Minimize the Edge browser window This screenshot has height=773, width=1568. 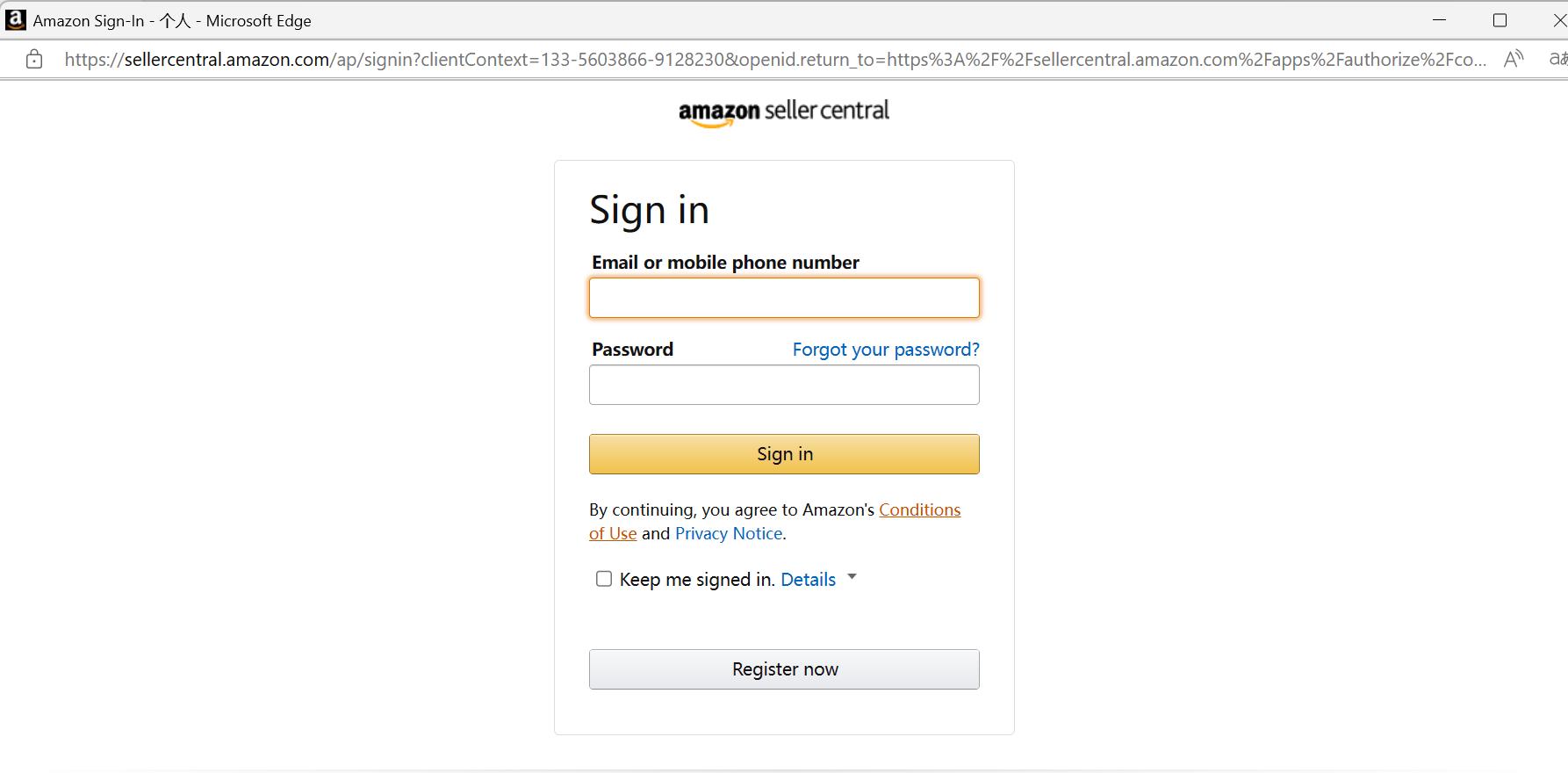(1438, 19)
